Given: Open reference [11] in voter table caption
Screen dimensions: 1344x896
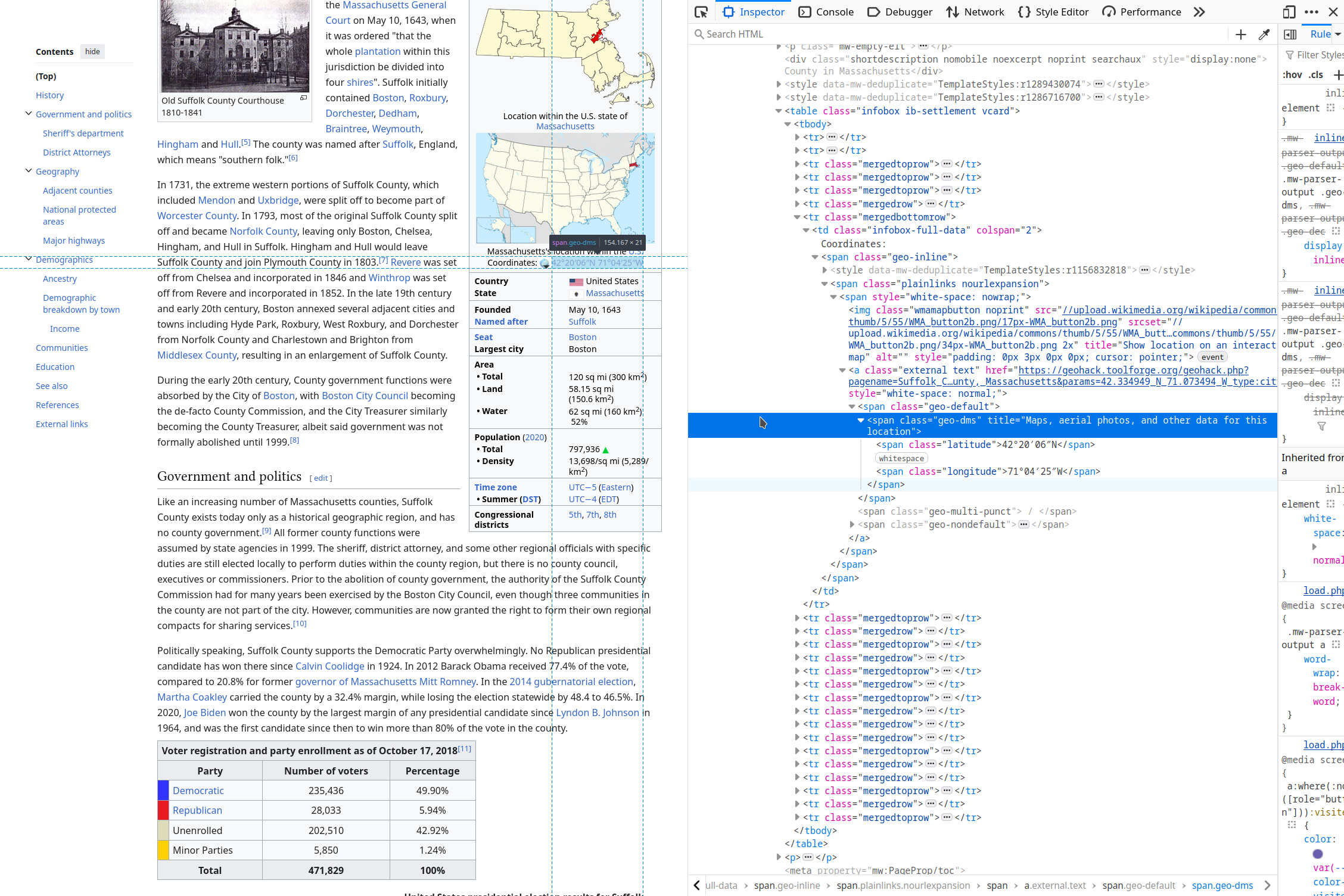Looking at the screenshot, I should 465,749.
